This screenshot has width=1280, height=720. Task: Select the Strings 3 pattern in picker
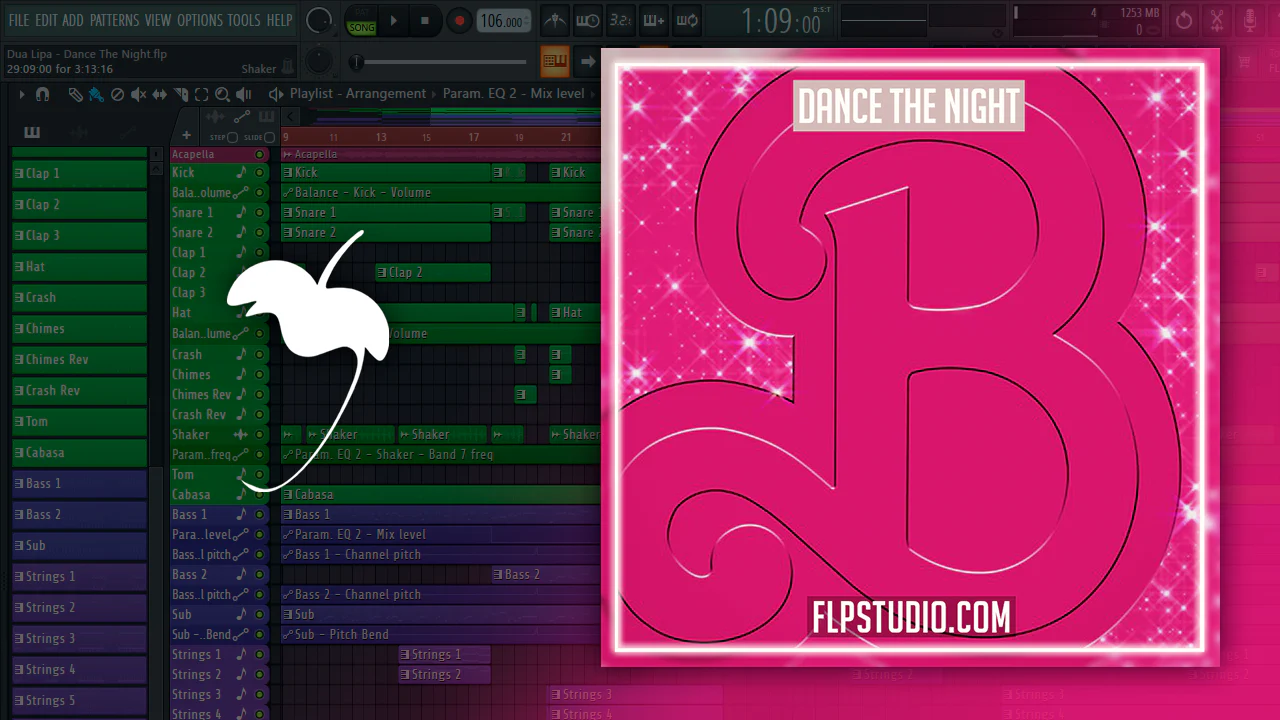[x=79, y=638]
